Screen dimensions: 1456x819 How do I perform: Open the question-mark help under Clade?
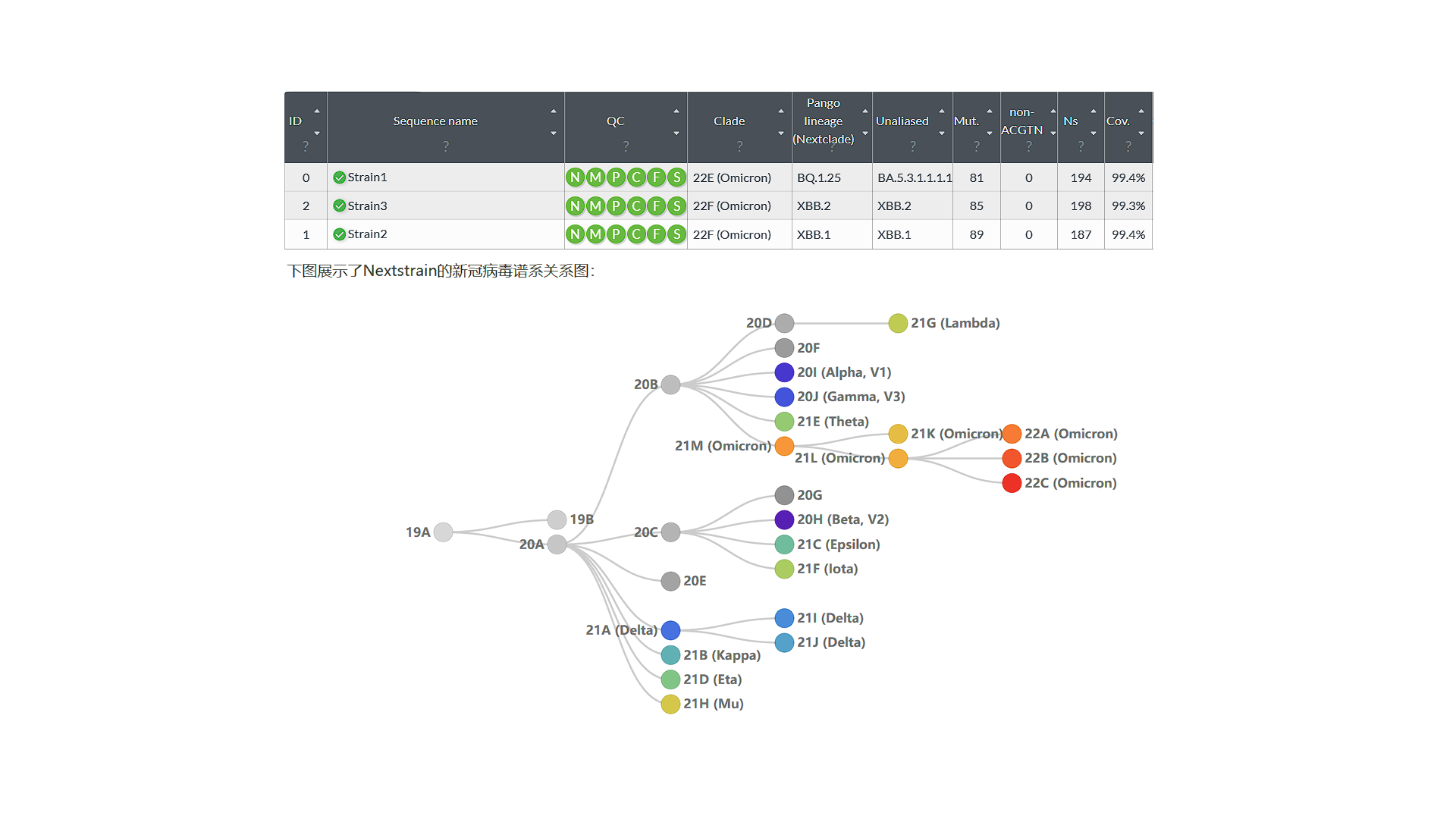point(739,146)
